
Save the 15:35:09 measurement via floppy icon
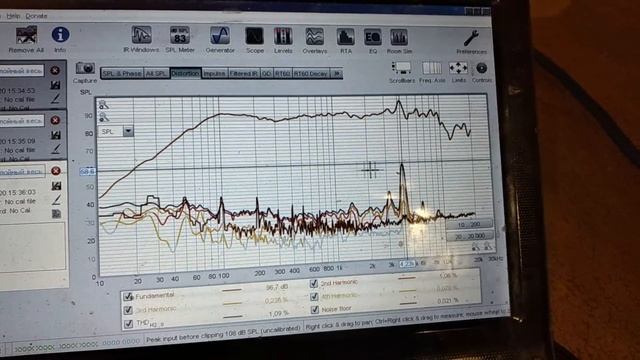56,135
